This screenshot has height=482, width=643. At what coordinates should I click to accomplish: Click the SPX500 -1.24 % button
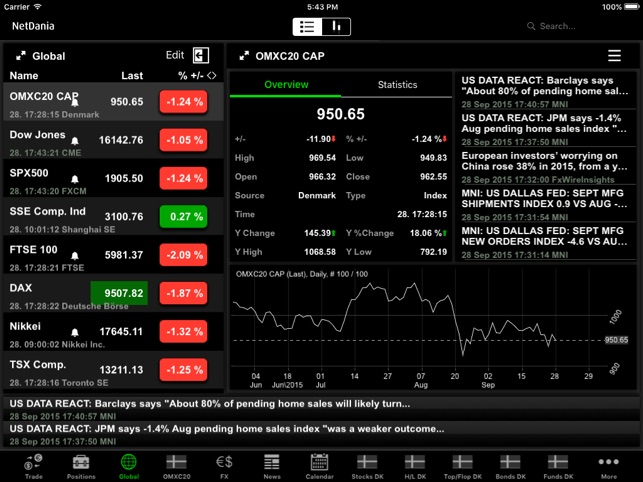pyautogui.click(x=183, y=178)
